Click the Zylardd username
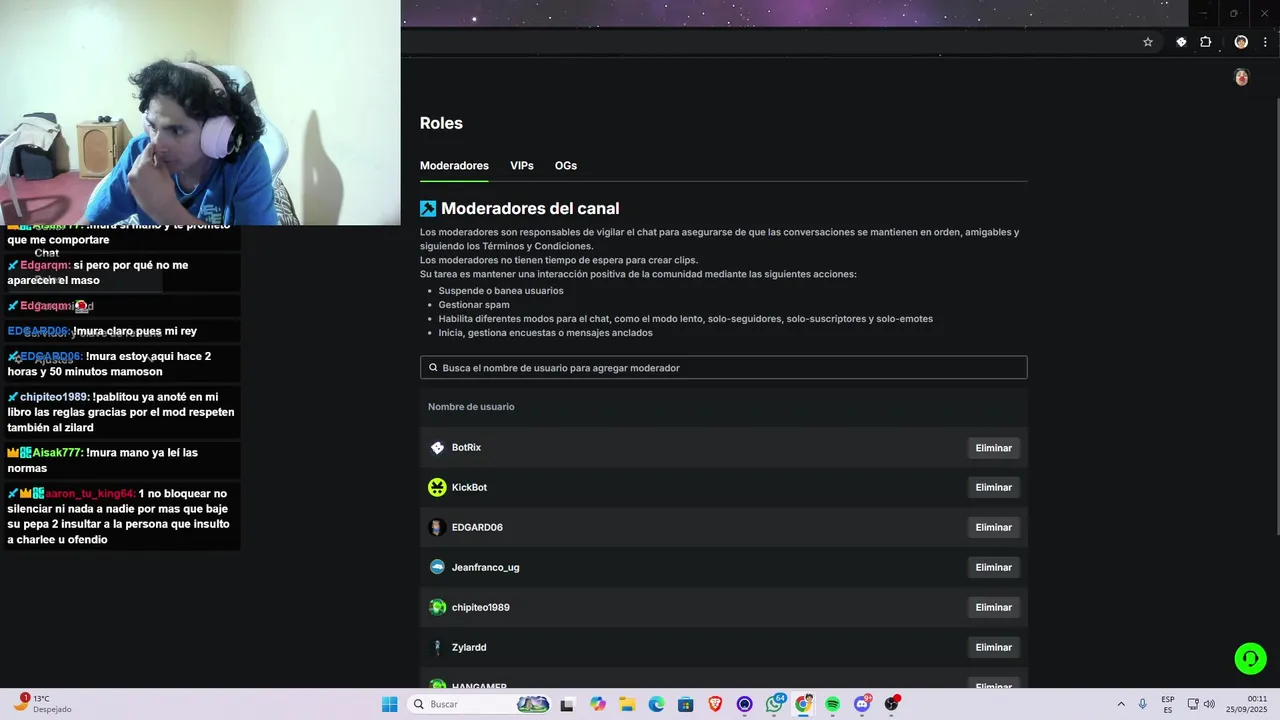Screen dimensions: 1280x720 coord(469,647)
